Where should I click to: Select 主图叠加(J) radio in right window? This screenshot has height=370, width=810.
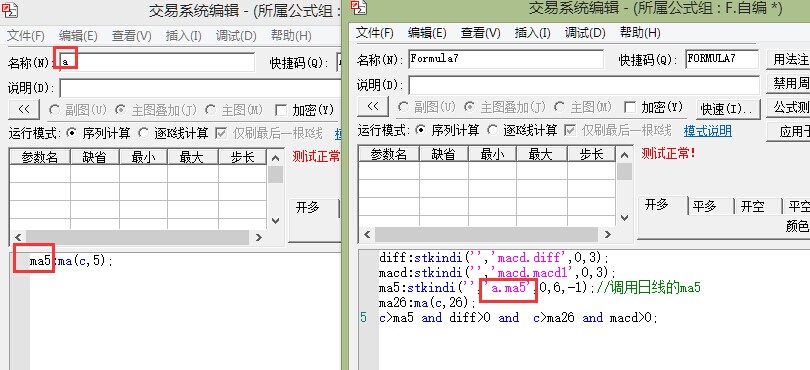tap(505, 107)
